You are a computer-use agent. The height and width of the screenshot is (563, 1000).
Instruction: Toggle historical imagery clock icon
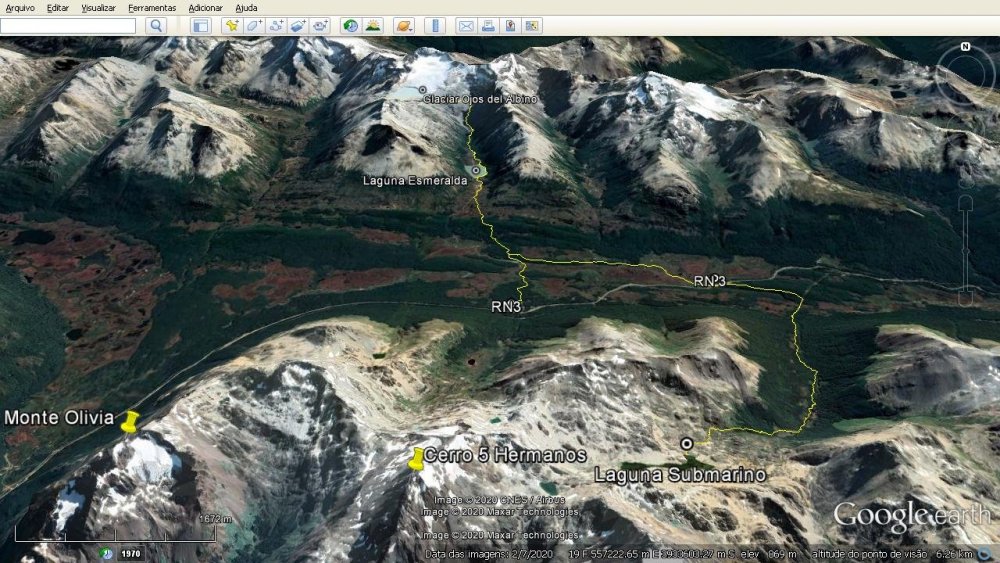point(350,26)
